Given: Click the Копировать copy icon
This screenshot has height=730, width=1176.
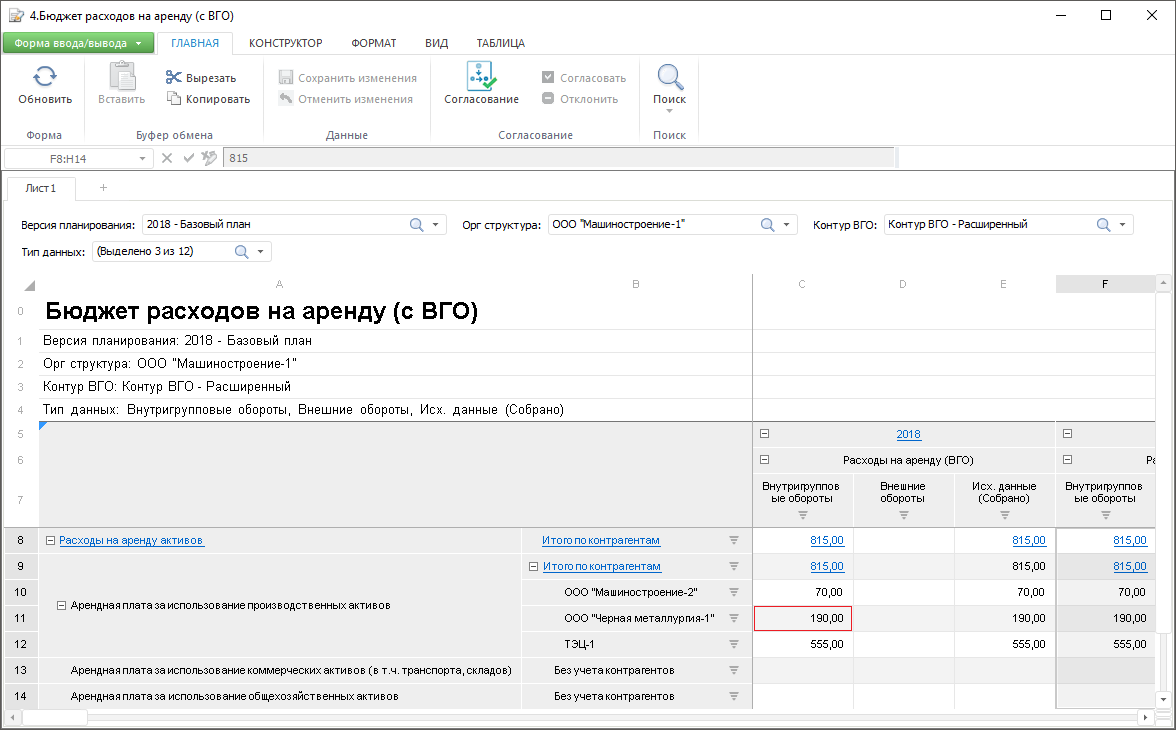Looking at the screenshot, I should click(x=173, y=99).
